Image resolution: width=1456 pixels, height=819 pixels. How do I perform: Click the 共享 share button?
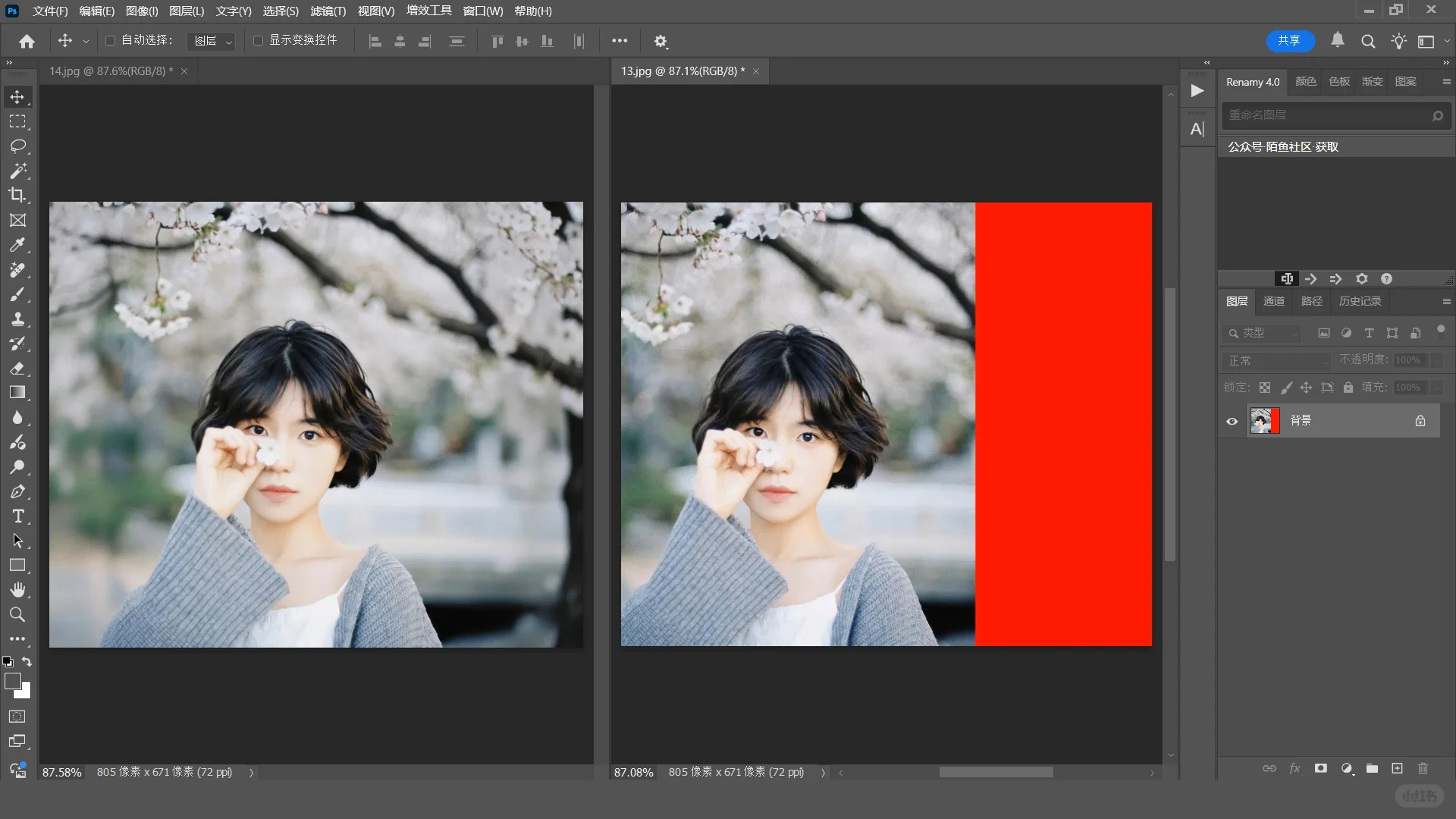[1289, 41]
